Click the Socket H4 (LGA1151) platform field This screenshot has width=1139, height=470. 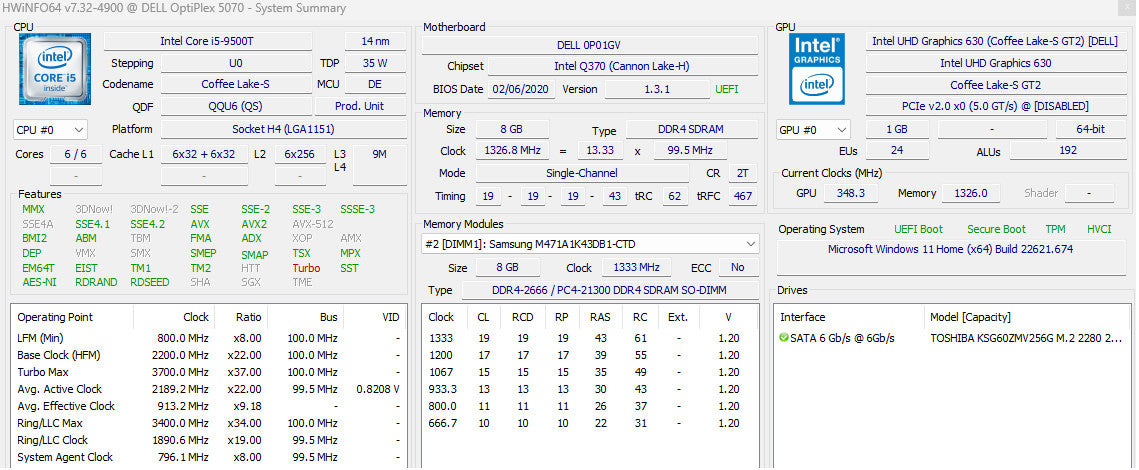(x=283, y=129)
